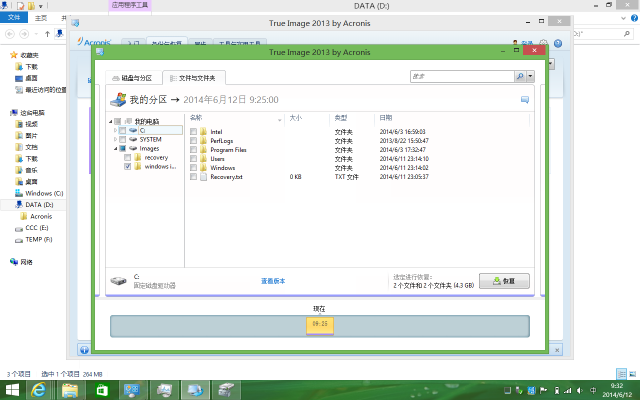Select the 应用程序工具 contextual ribbon tab
Viewport: 640px width, 400px height.
[x=130, y=5]
